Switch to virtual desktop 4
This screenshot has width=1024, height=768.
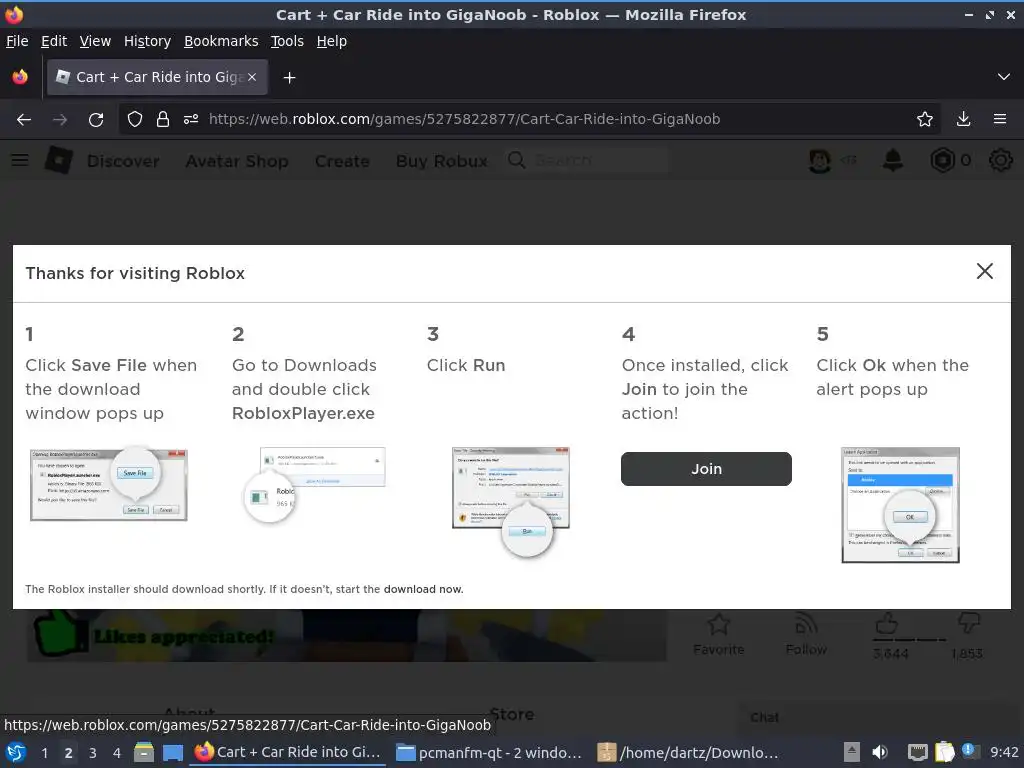click(x=117, y=753)
